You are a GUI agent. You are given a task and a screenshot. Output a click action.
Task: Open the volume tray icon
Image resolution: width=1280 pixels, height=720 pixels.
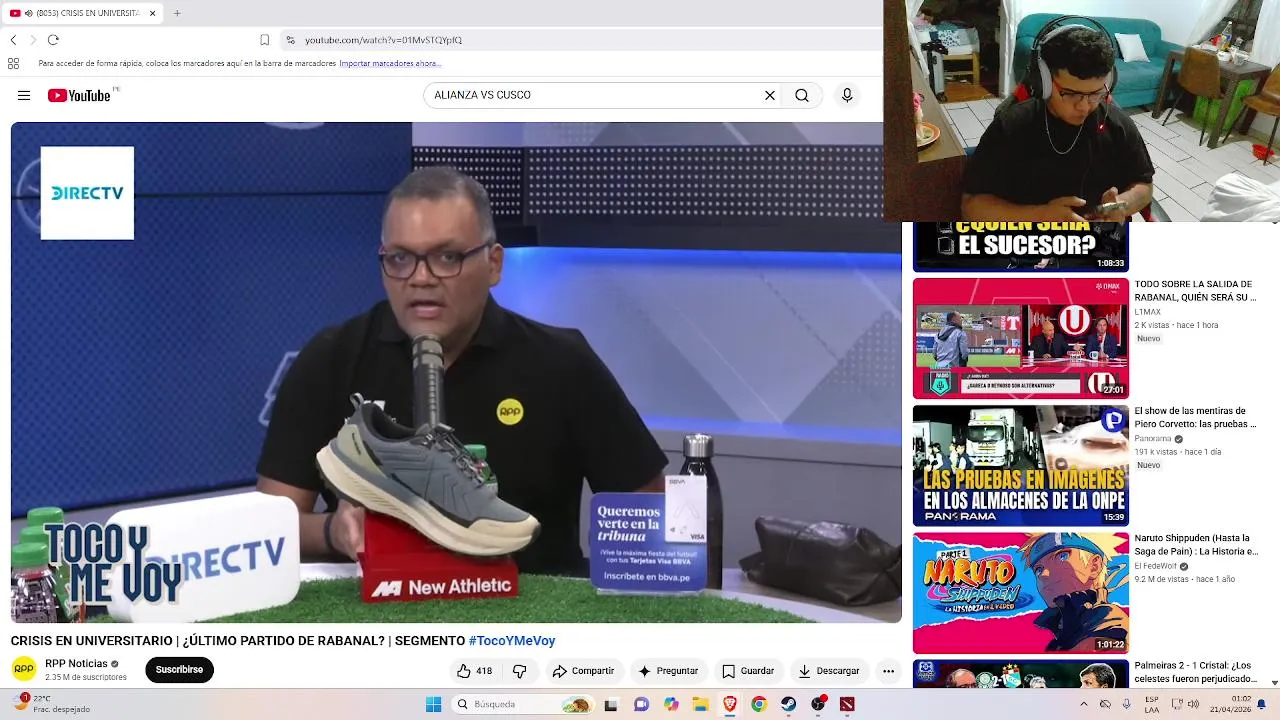(x=1193, y=704)
